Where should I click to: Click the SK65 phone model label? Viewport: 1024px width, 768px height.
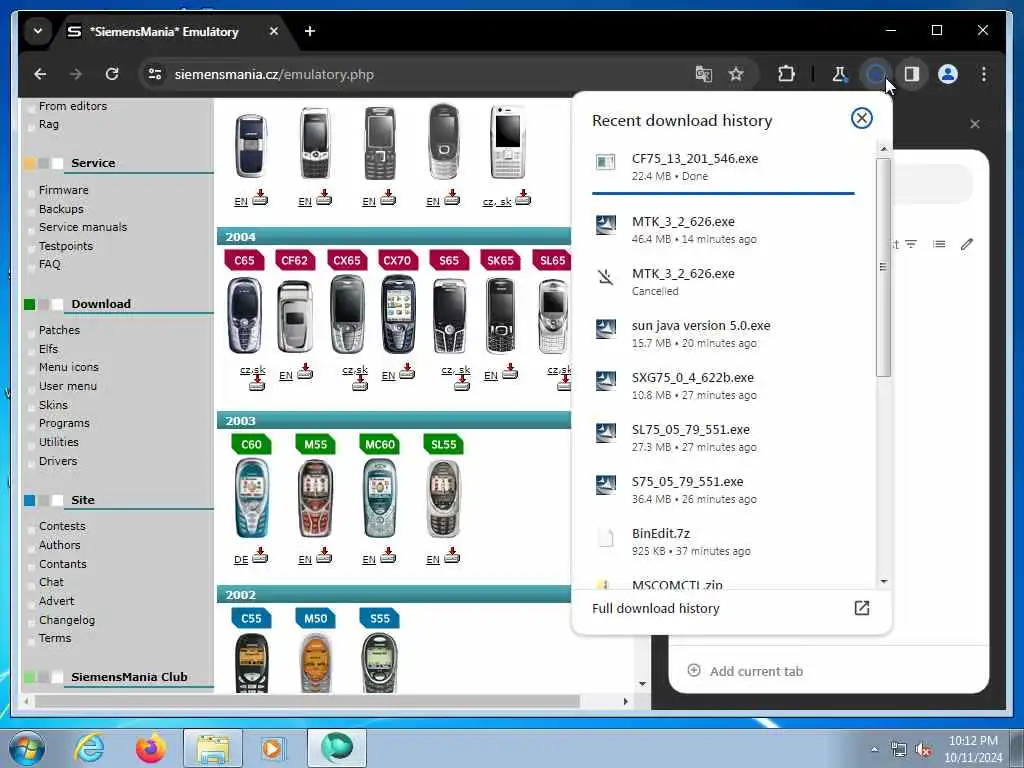pos(500,260)
